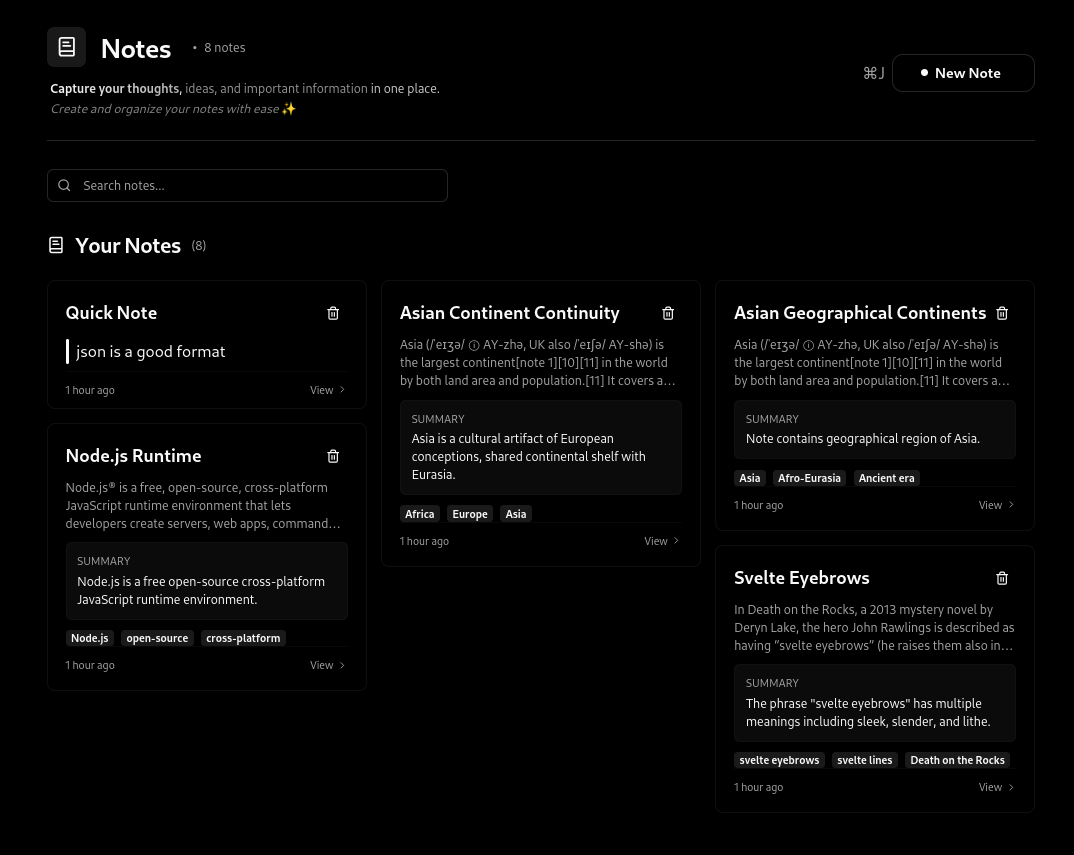Click '1 hour ago' on Svelte Eyebrows
This screenshot has width=1074, height=855.
pyautogui.click(x=759, y=787)
